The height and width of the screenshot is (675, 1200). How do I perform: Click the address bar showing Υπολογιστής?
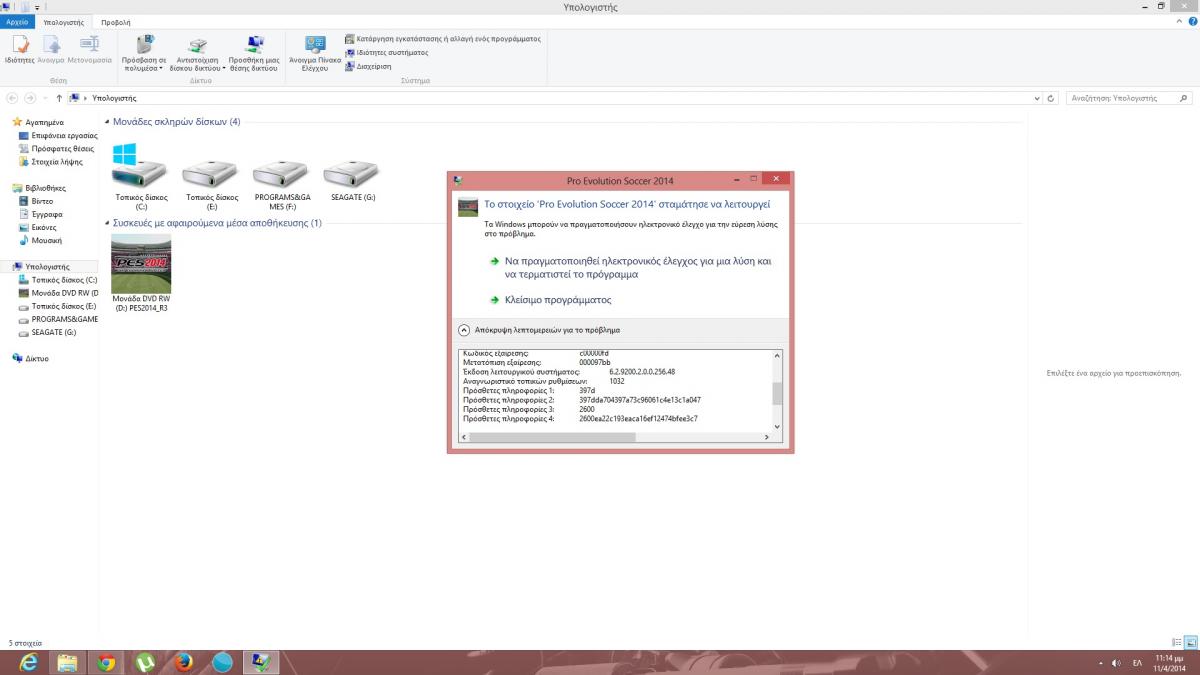(x=550, y=98)
